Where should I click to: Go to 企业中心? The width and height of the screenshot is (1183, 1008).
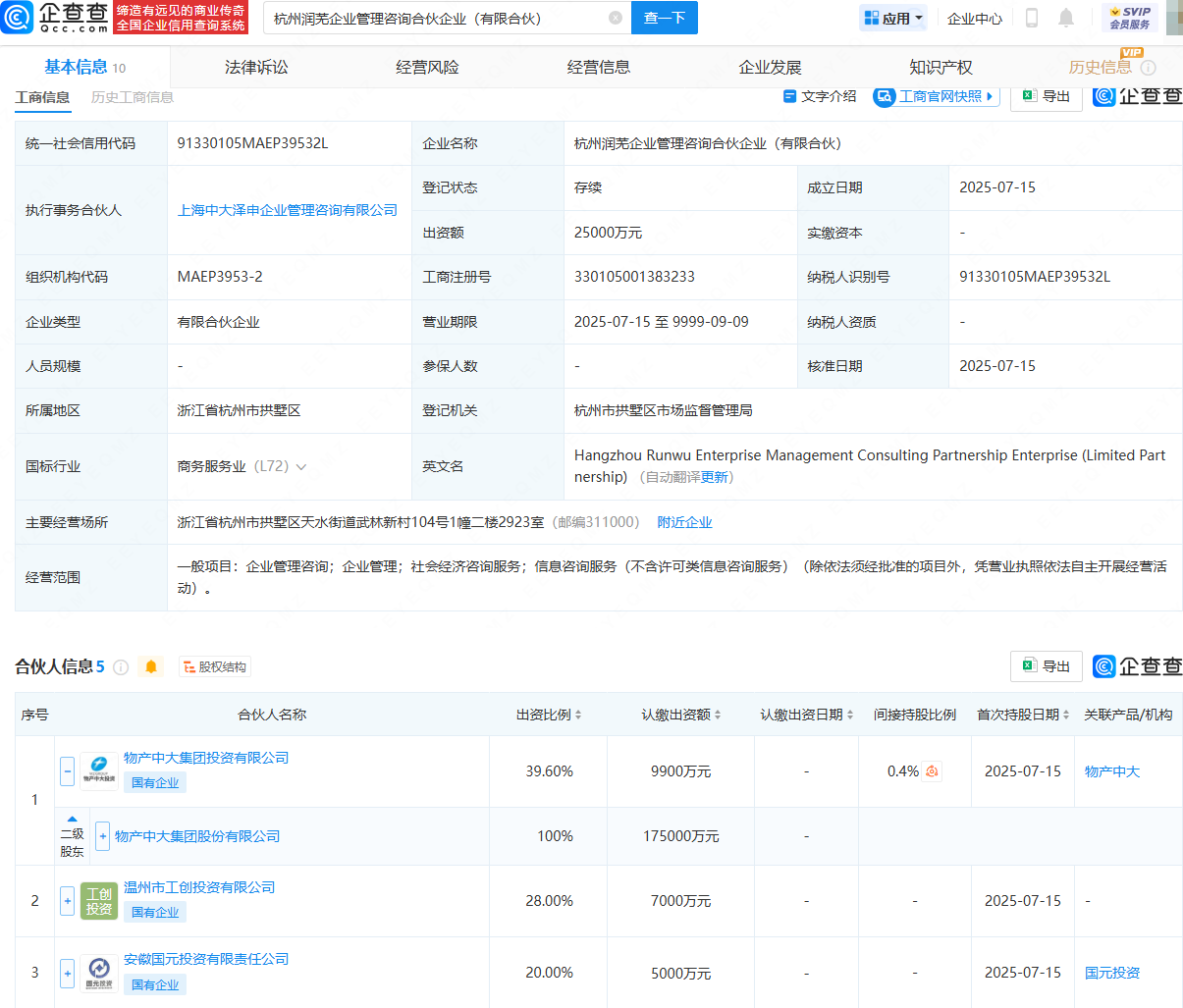click(975, 18)
